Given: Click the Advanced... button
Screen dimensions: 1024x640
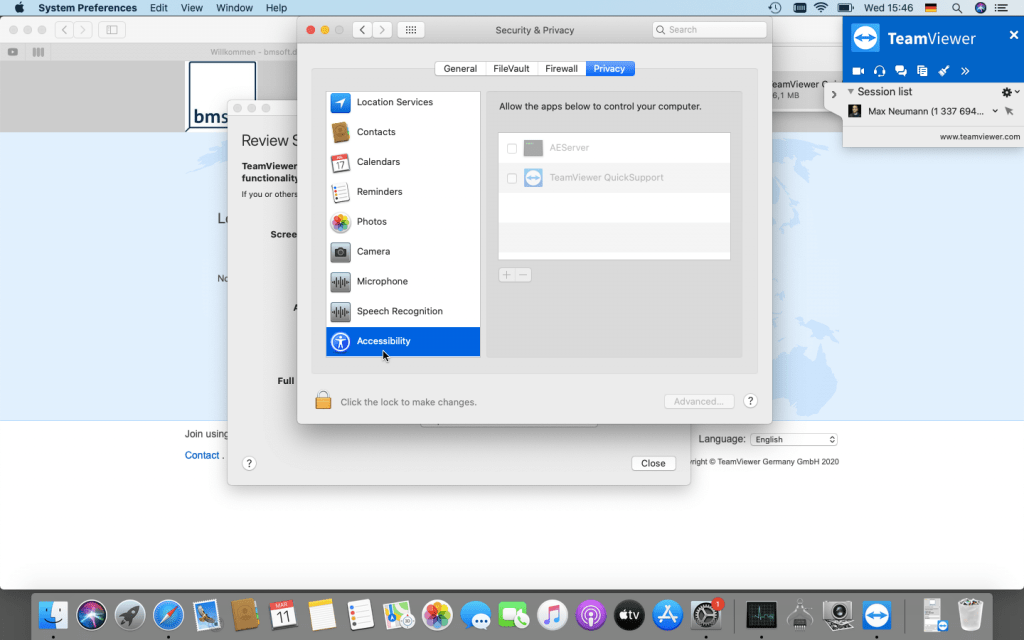Looking at the screenshot, I should (x=699, y=402).
